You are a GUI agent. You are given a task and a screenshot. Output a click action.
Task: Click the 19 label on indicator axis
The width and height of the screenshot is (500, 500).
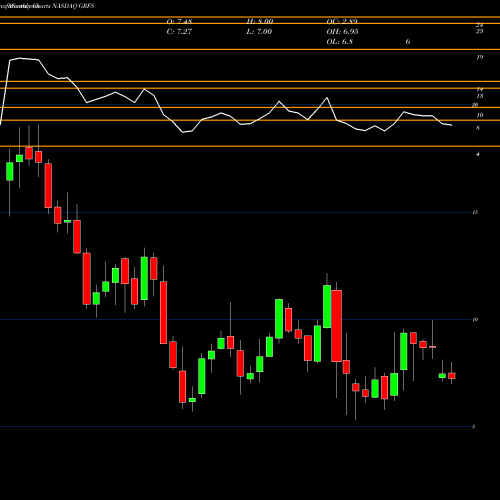(x=479, y=57)
